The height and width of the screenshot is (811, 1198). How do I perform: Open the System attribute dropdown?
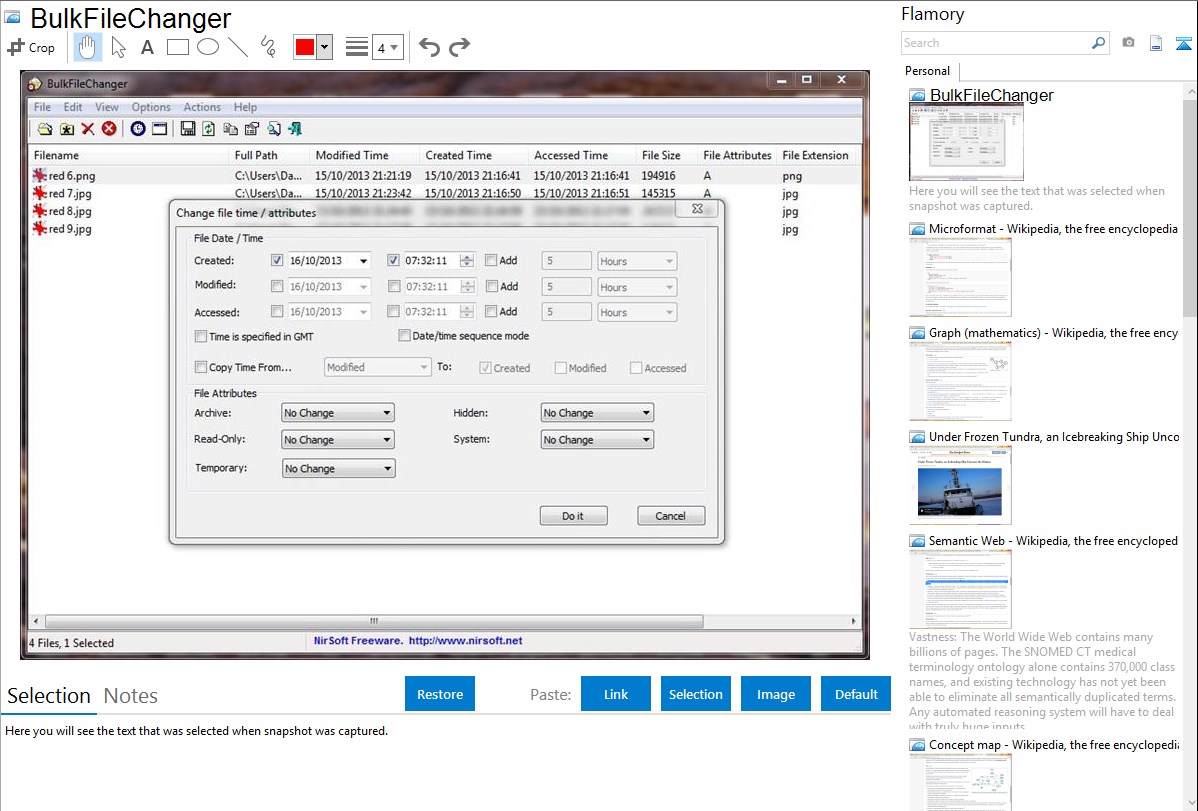(597, 440)
